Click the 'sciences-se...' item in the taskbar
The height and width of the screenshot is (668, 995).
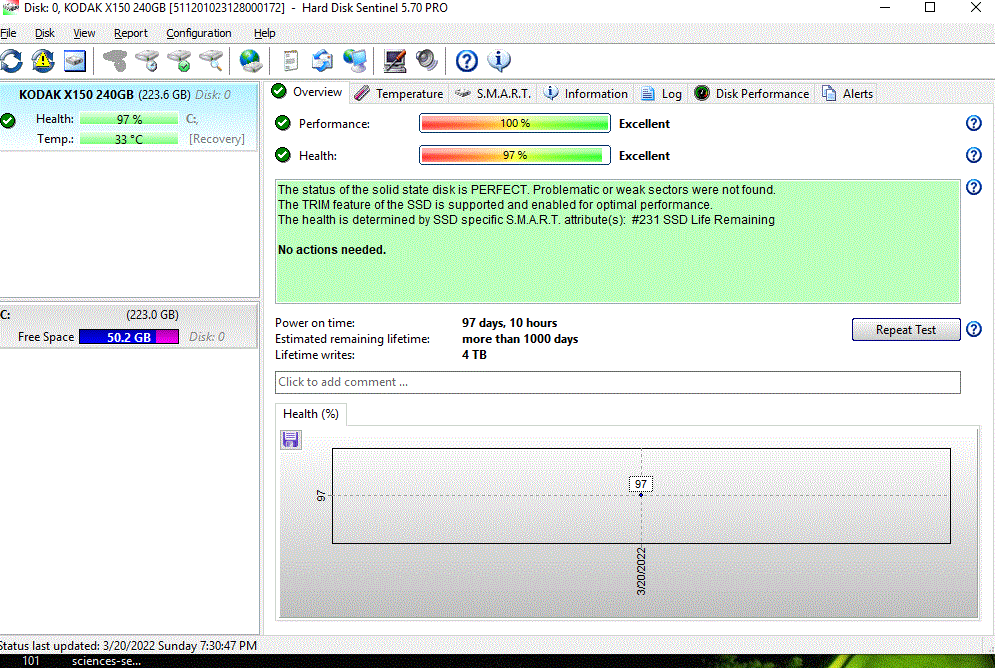click(106, 661)
